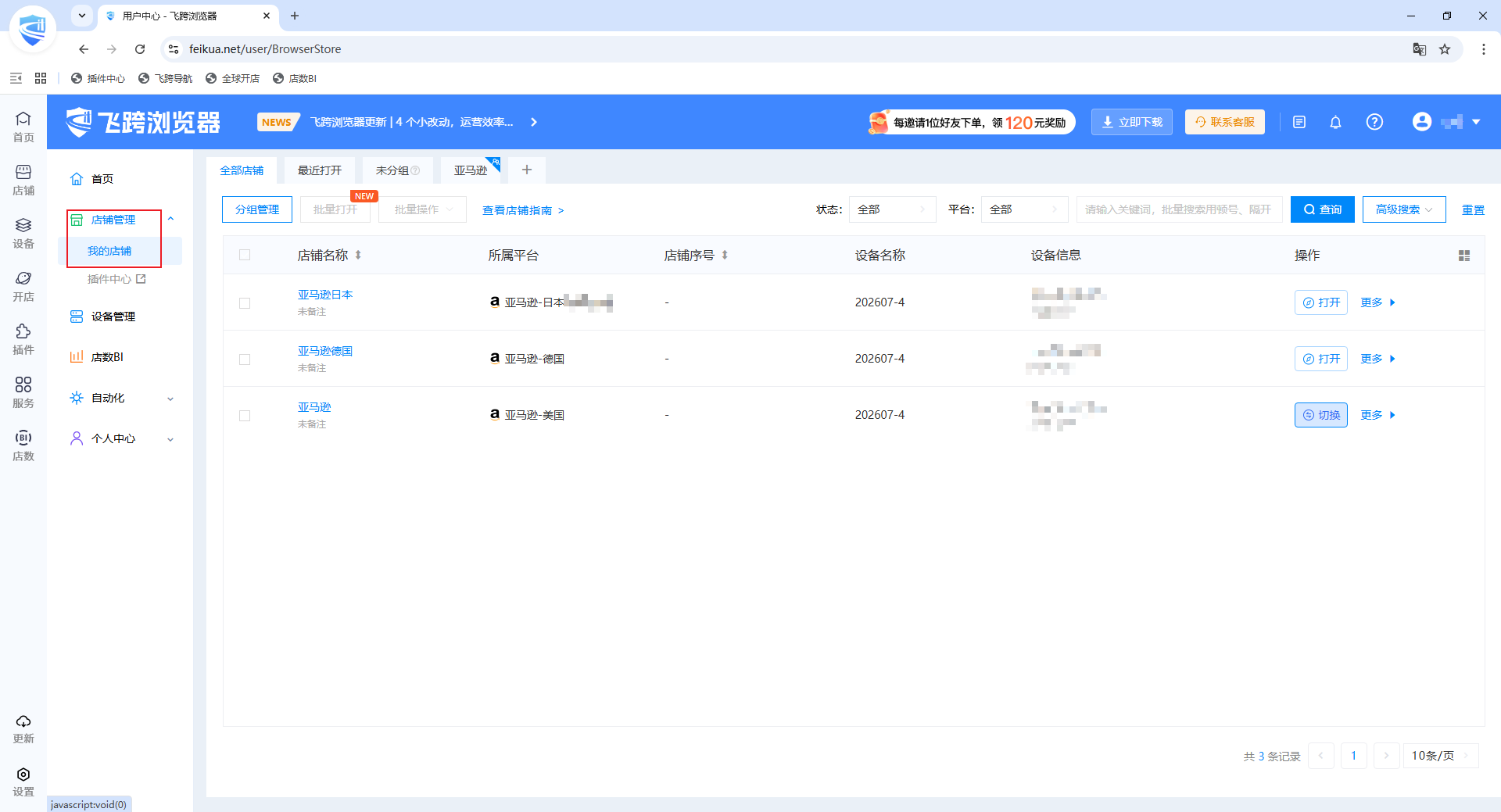1501x812 pixels.
Task: Click the user avatar icon
Action: pos(1422,122)
